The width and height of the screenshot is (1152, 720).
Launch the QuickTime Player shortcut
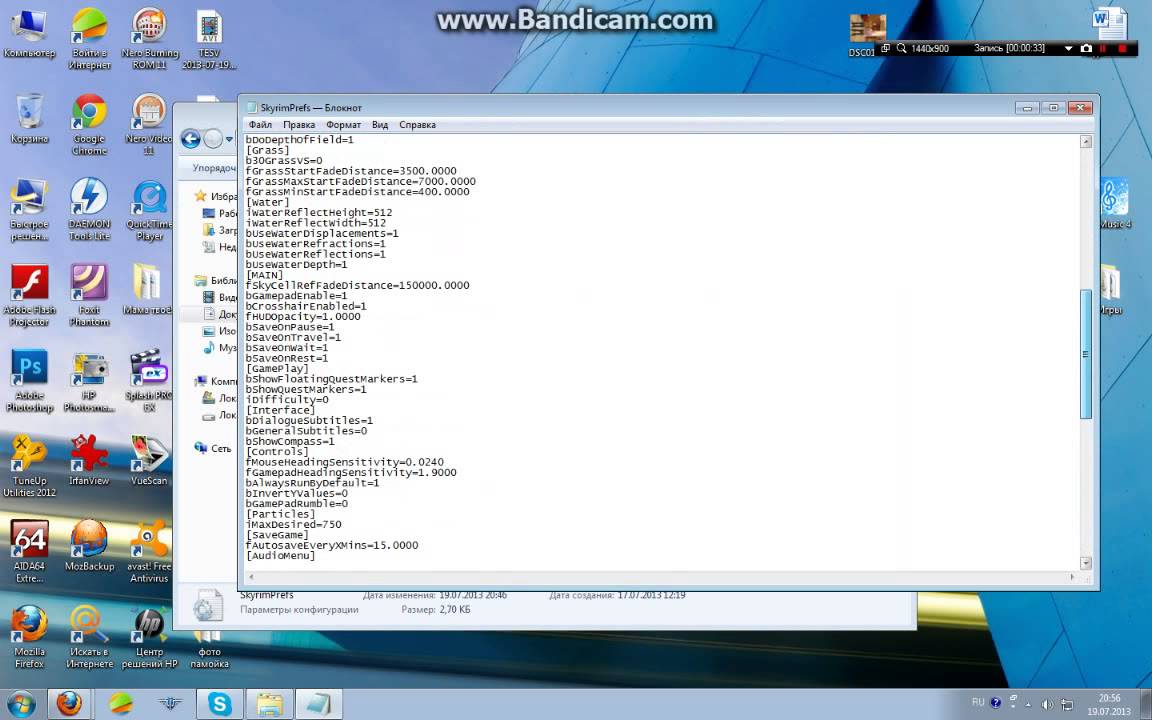tap(149, 209)
